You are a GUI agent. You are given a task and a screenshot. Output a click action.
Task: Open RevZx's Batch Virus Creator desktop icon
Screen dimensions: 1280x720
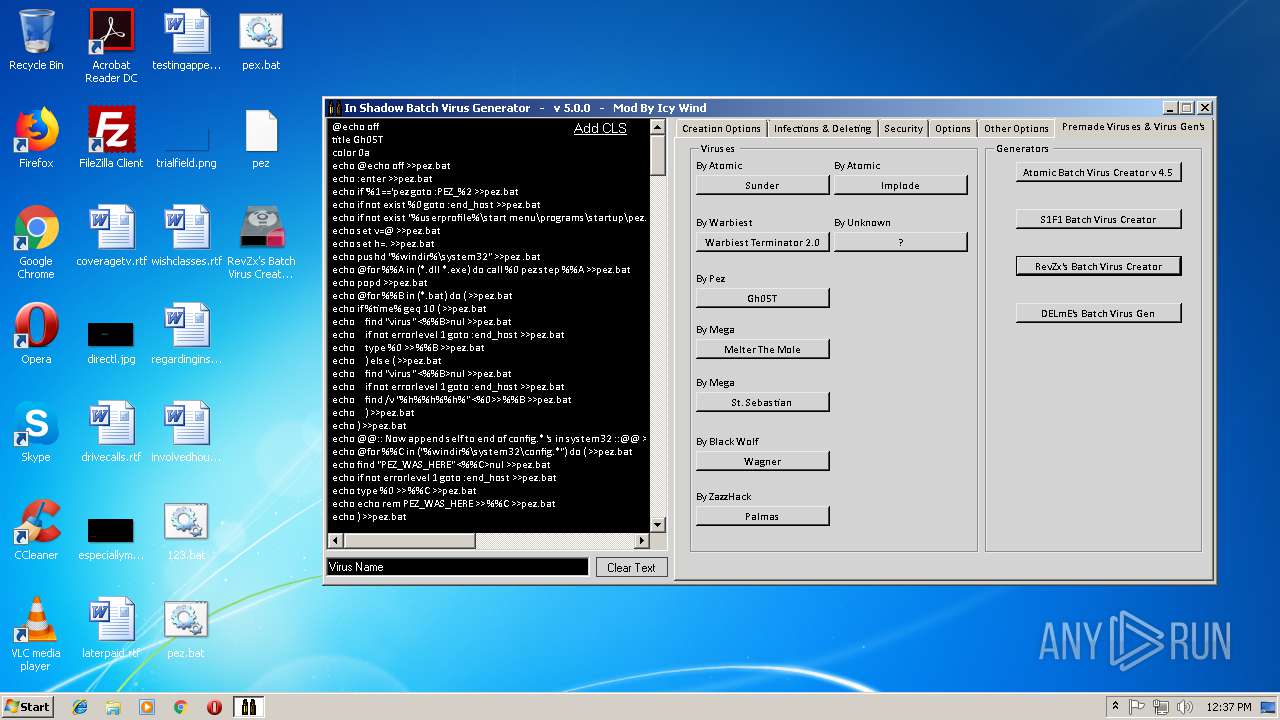click(261, 242)
